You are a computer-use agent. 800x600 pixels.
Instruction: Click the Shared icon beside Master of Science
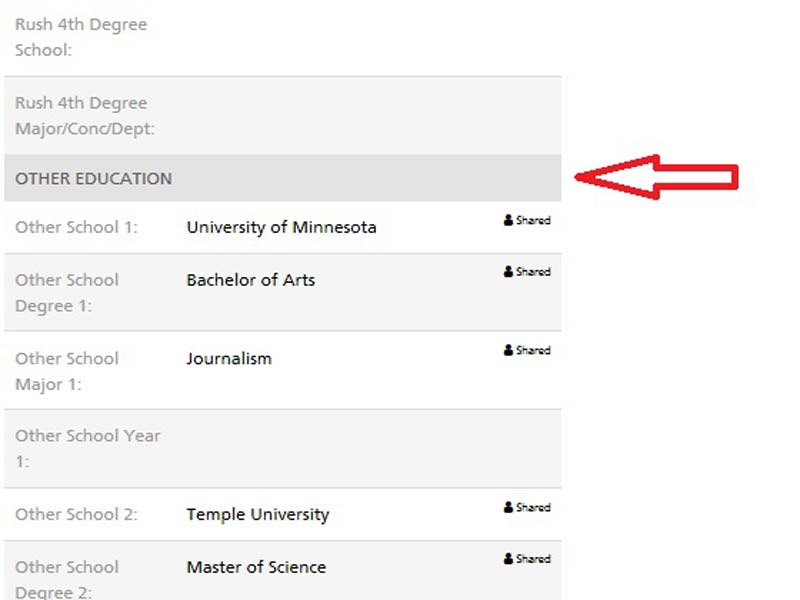coord(527,559)
